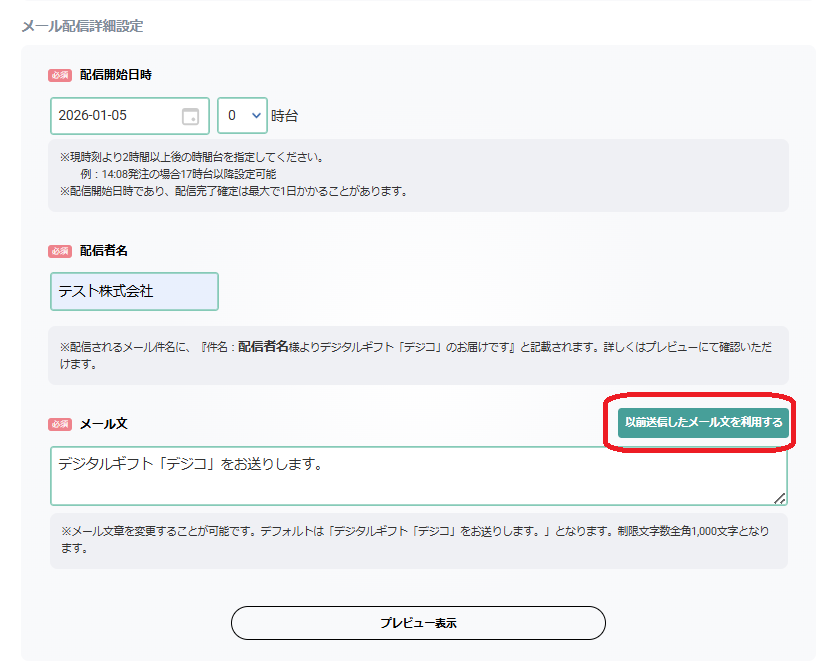Image resolution: width=824 pixels, height=666 pixels.
Task: Open the hour dropdown showing 0
Action: tap(241, 116)
